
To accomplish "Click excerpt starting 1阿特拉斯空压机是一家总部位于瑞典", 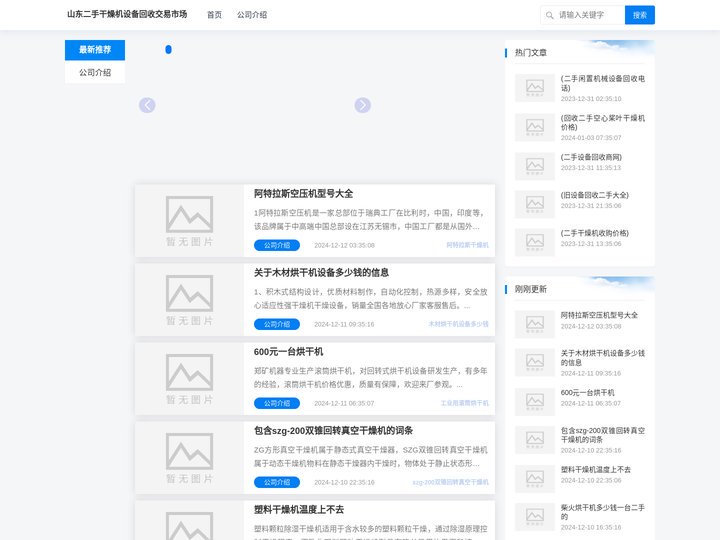I will [x=369, y=219].
